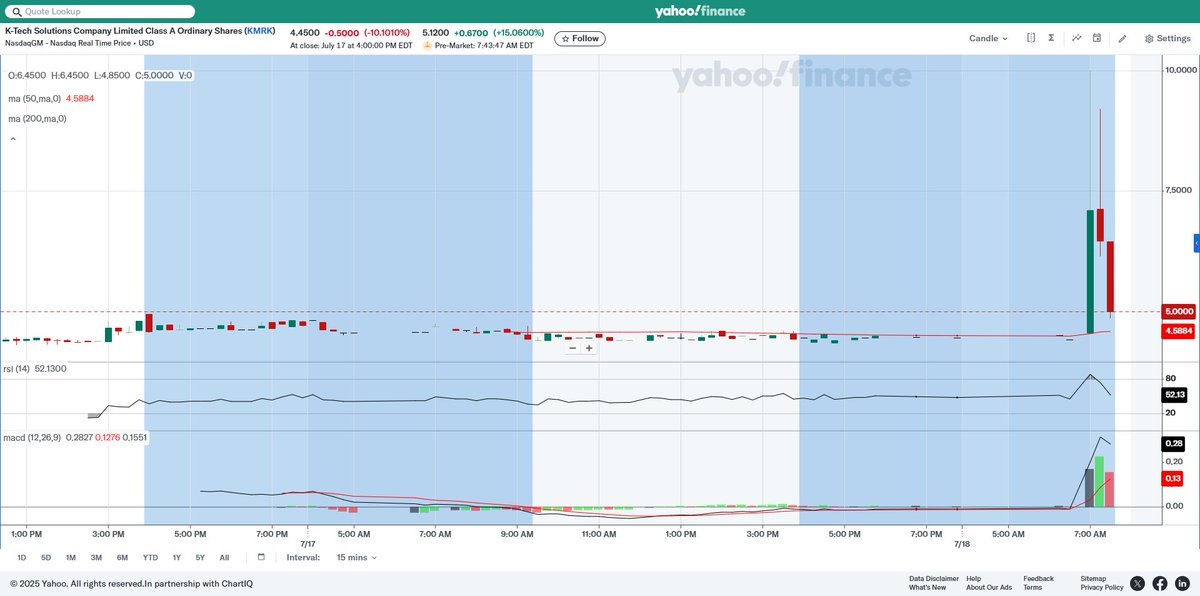This screenshot has height=596, width=1200.
Task: Click the ChartIQ partnership copyright text
Action: 131,583
